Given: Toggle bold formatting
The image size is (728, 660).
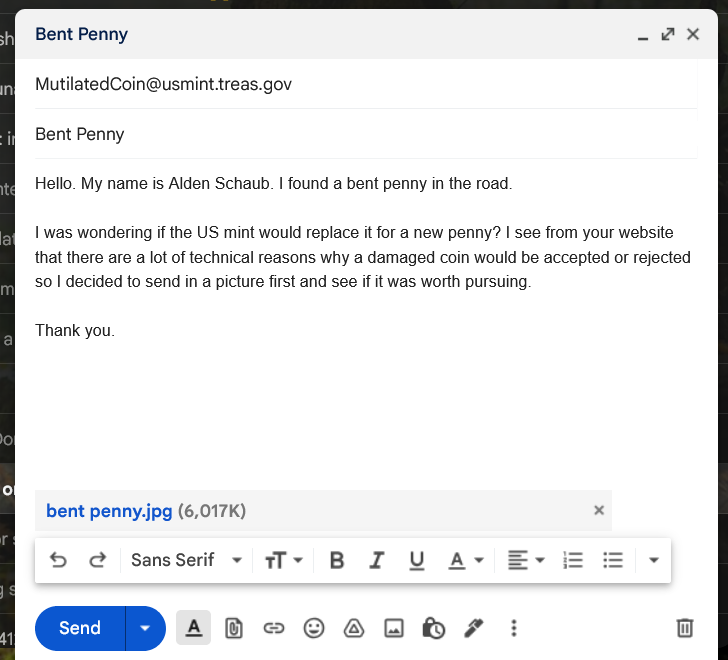Looking at the screenshot, I should [x=337, y=560].
